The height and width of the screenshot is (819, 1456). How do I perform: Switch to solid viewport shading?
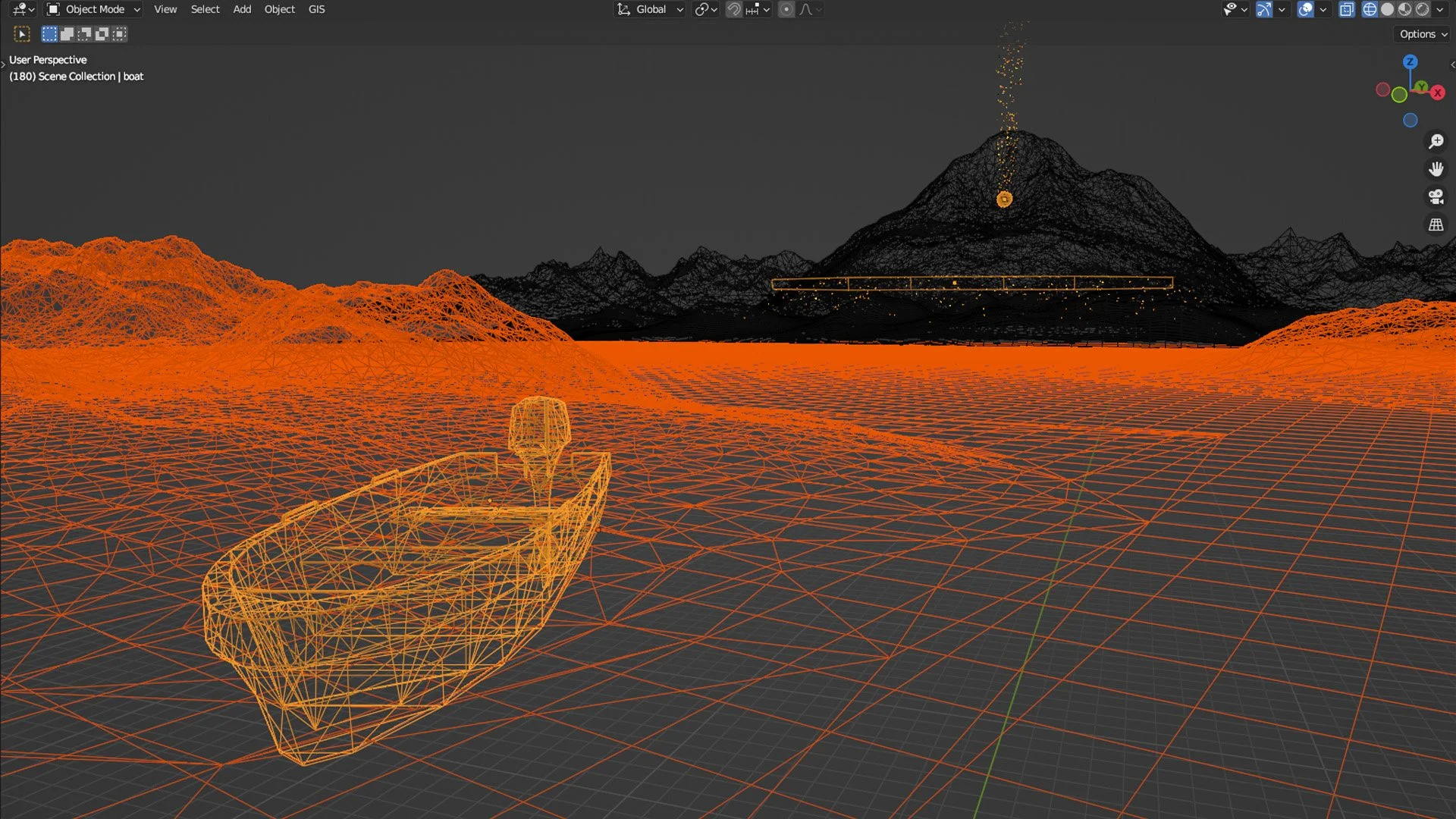point(1387,10)
